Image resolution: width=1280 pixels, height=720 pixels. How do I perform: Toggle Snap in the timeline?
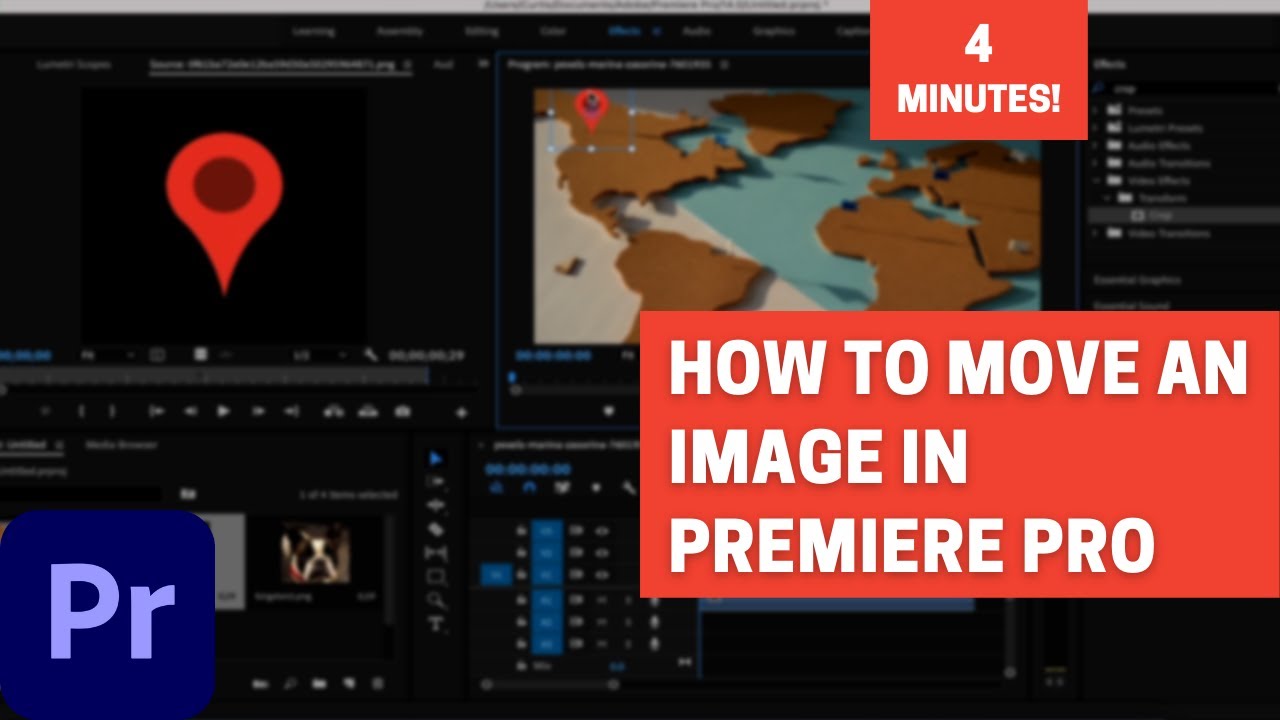tap(530, 487)
